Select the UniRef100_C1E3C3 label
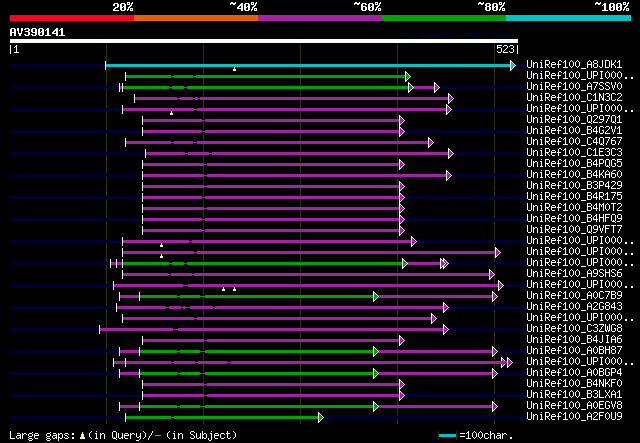 click(574, 152)
